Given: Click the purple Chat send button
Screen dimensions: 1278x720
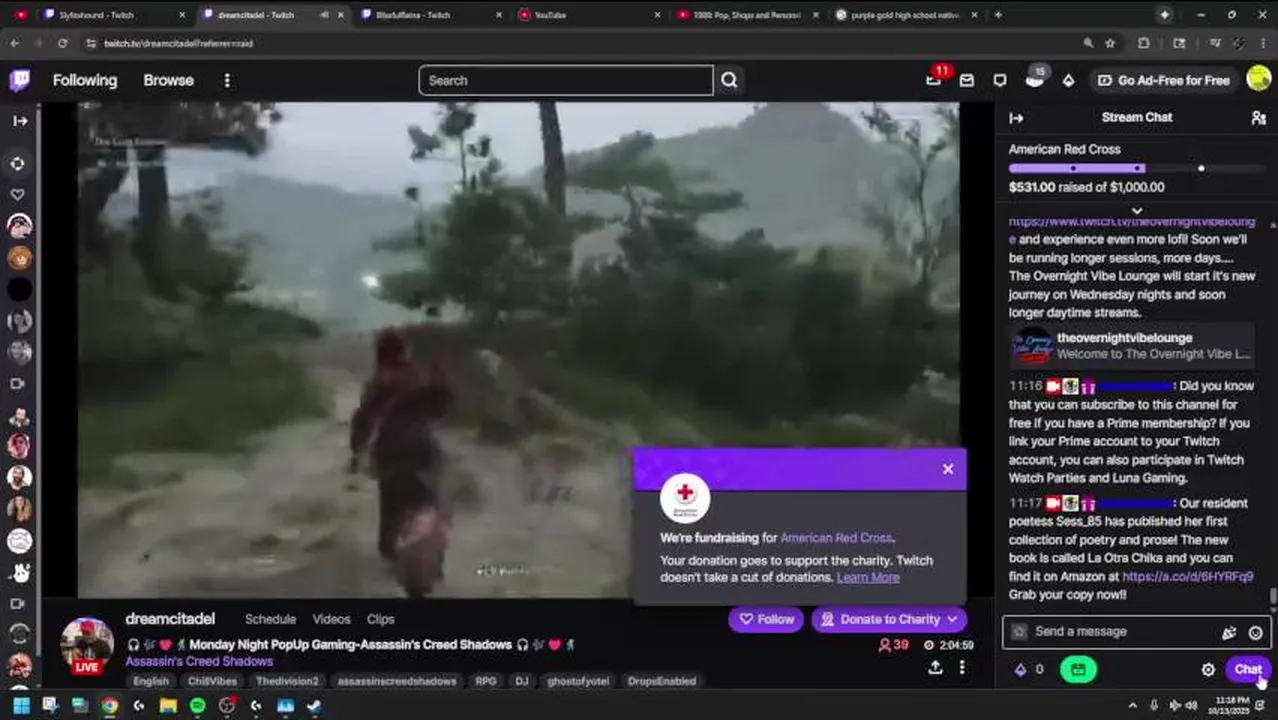Looking at the screenshot, I should tap(1248, 670).
